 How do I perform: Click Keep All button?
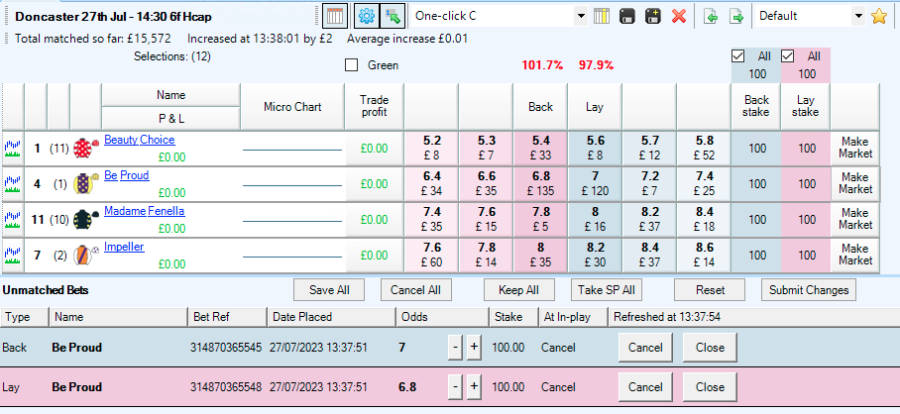tap(519, 290)
